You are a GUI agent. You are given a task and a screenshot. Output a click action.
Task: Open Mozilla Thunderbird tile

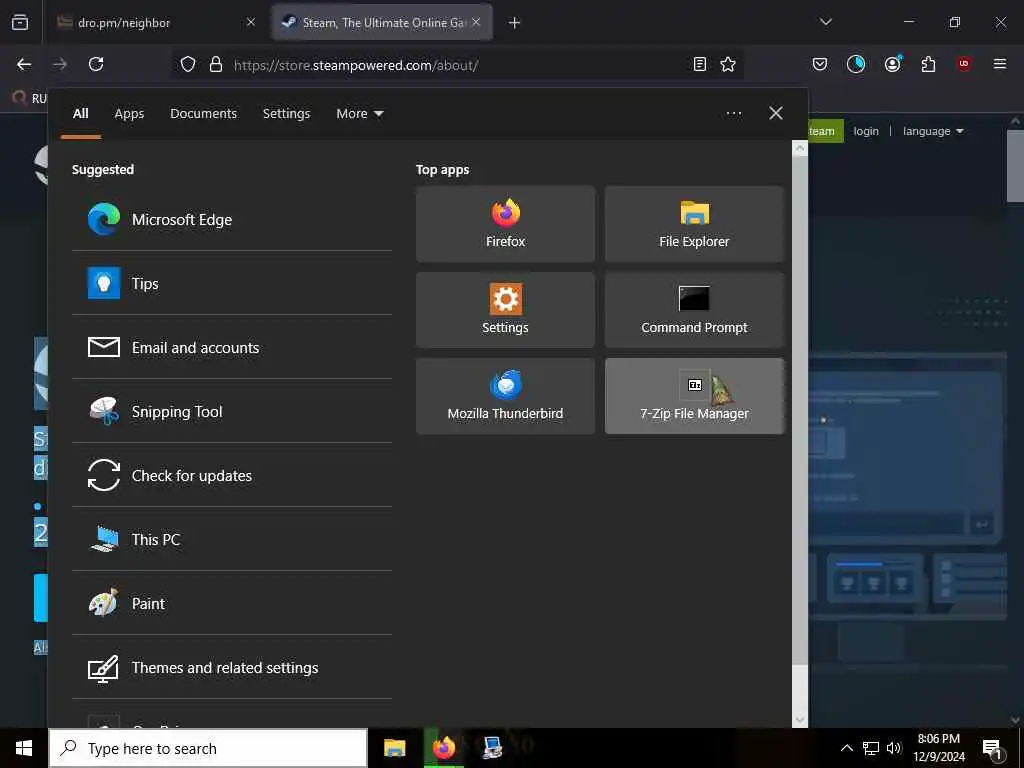click(x=505, y=396)
